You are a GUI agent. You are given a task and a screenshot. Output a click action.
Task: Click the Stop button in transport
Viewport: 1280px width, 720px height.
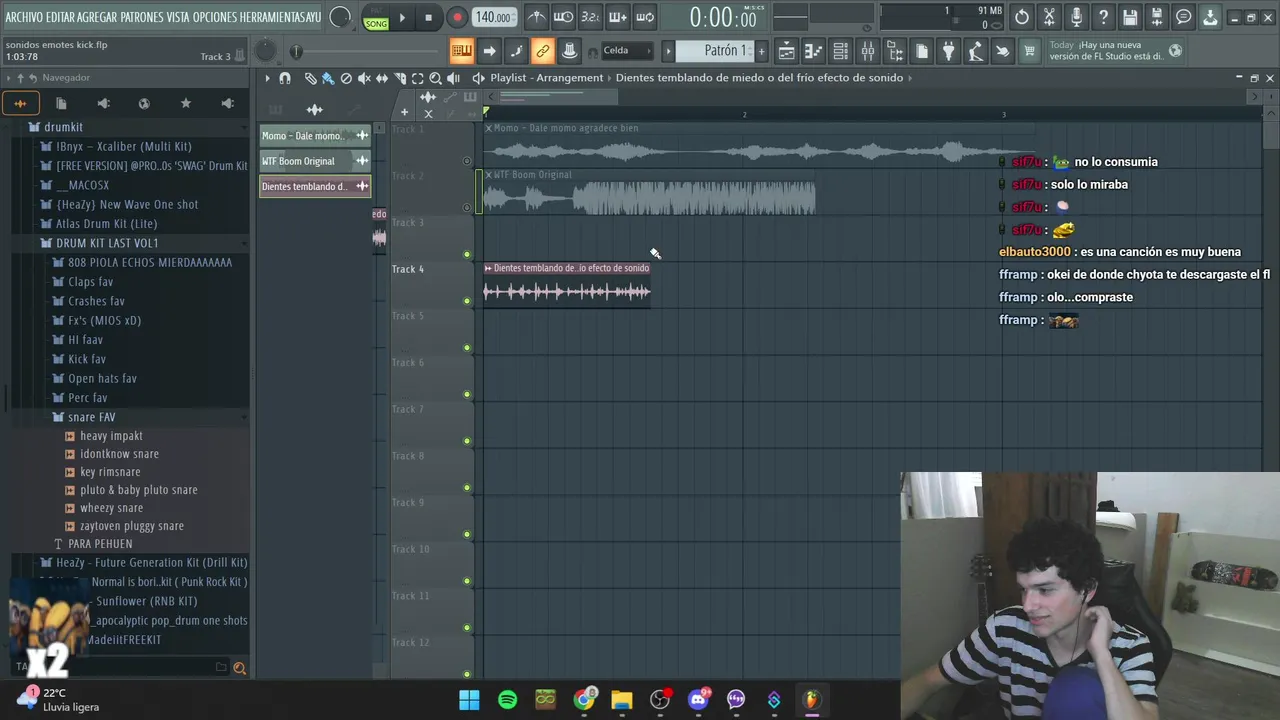click(x=428, y=18)
